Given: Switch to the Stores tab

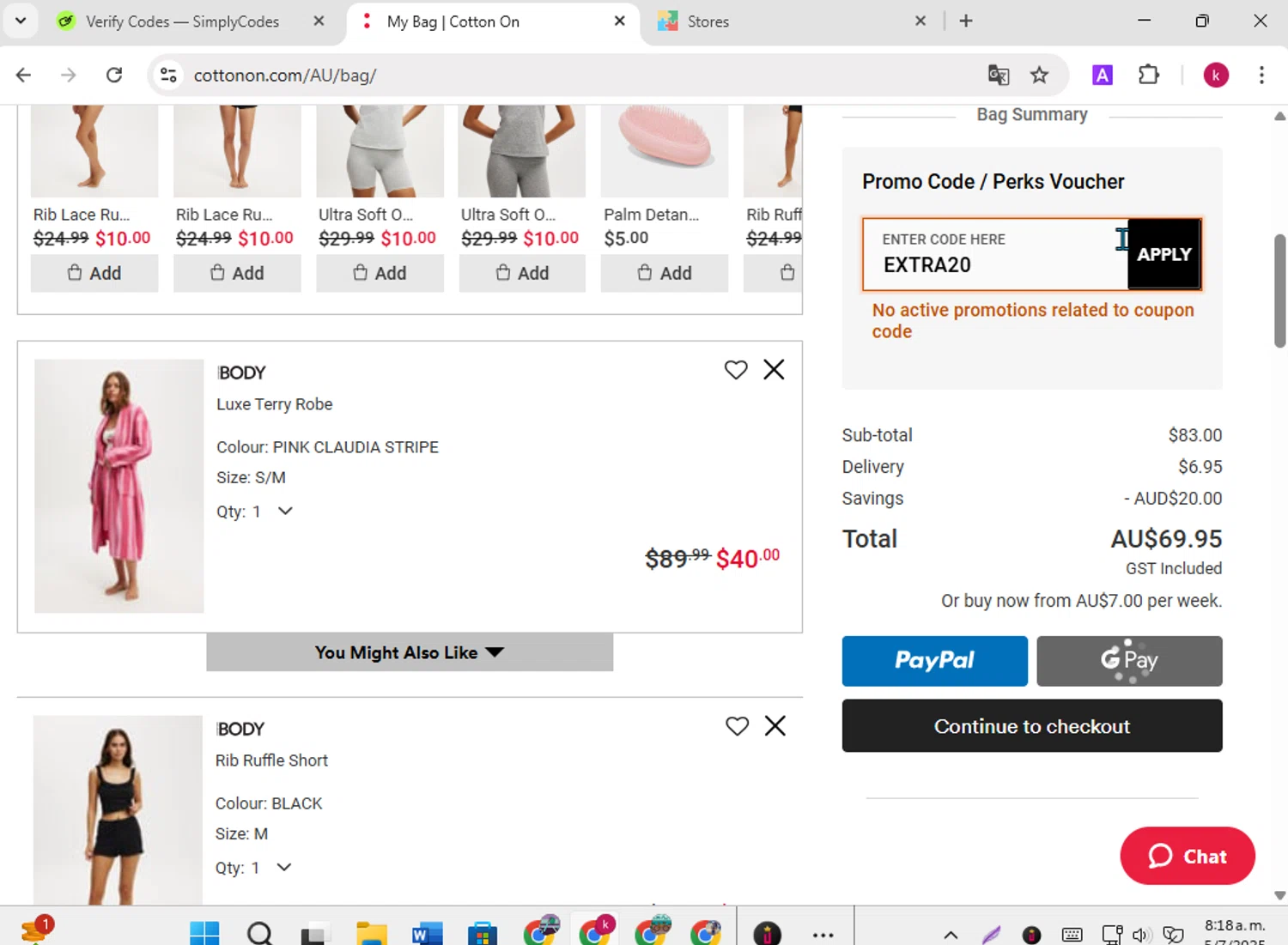Looking at the screenshot, I should tap(790, 21).
